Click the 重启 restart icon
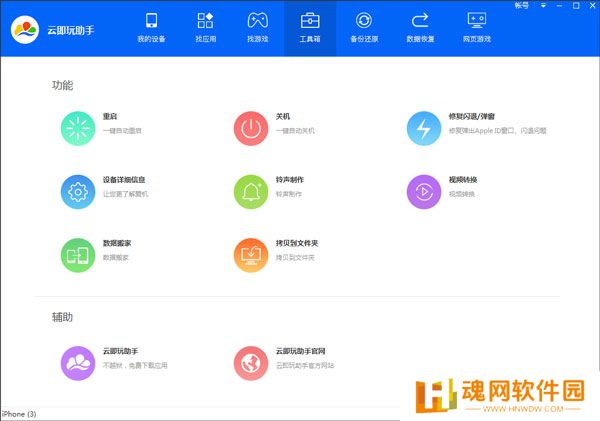 pyautogui.click(x=78, y=128)
